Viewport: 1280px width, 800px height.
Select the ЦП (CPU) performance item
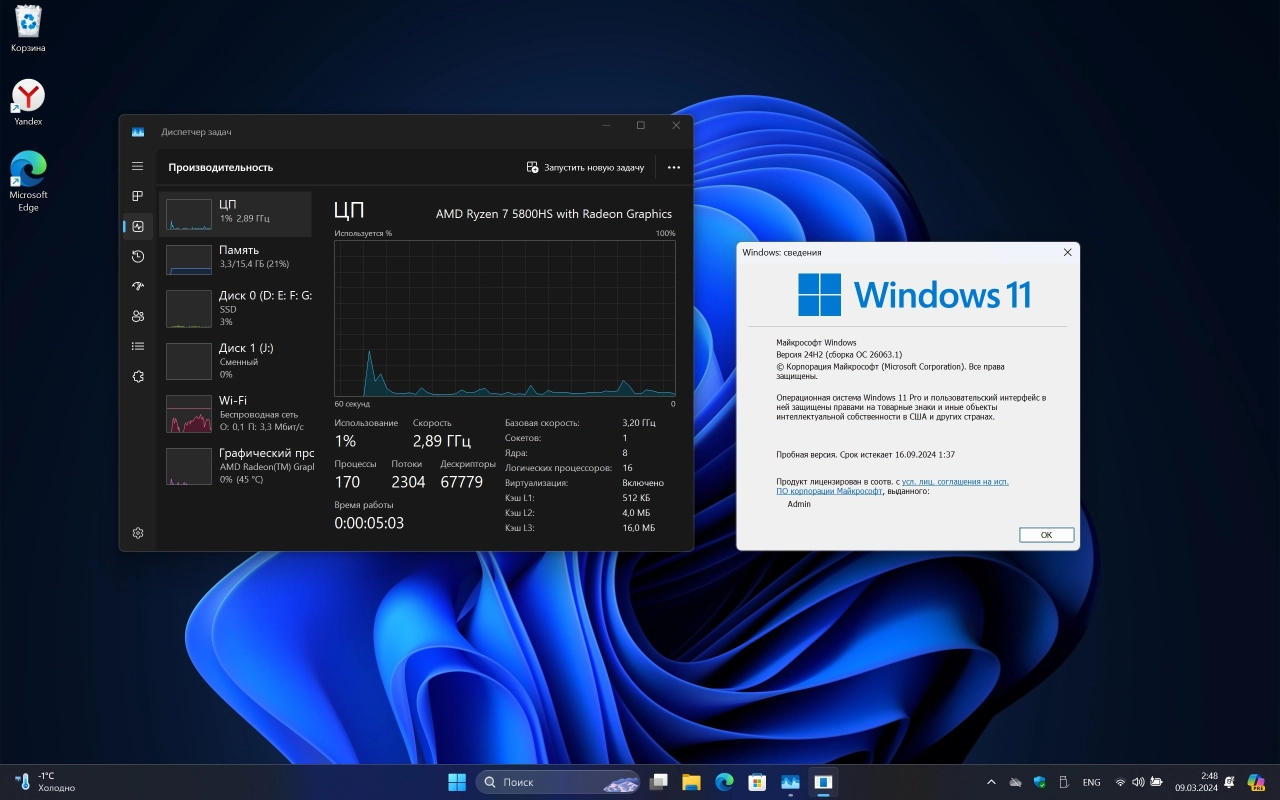(x=236, y=214)
